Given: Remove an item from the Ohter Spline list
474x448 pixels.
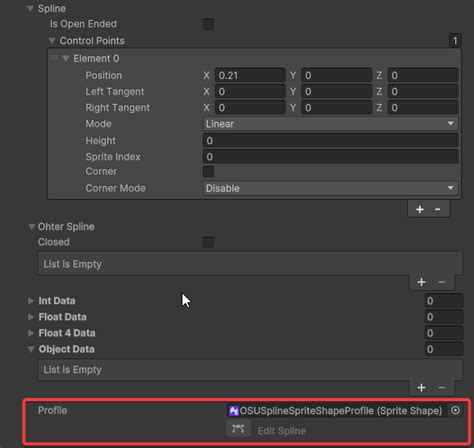Looking at the screenshot, I should click(x=441, y=282).
